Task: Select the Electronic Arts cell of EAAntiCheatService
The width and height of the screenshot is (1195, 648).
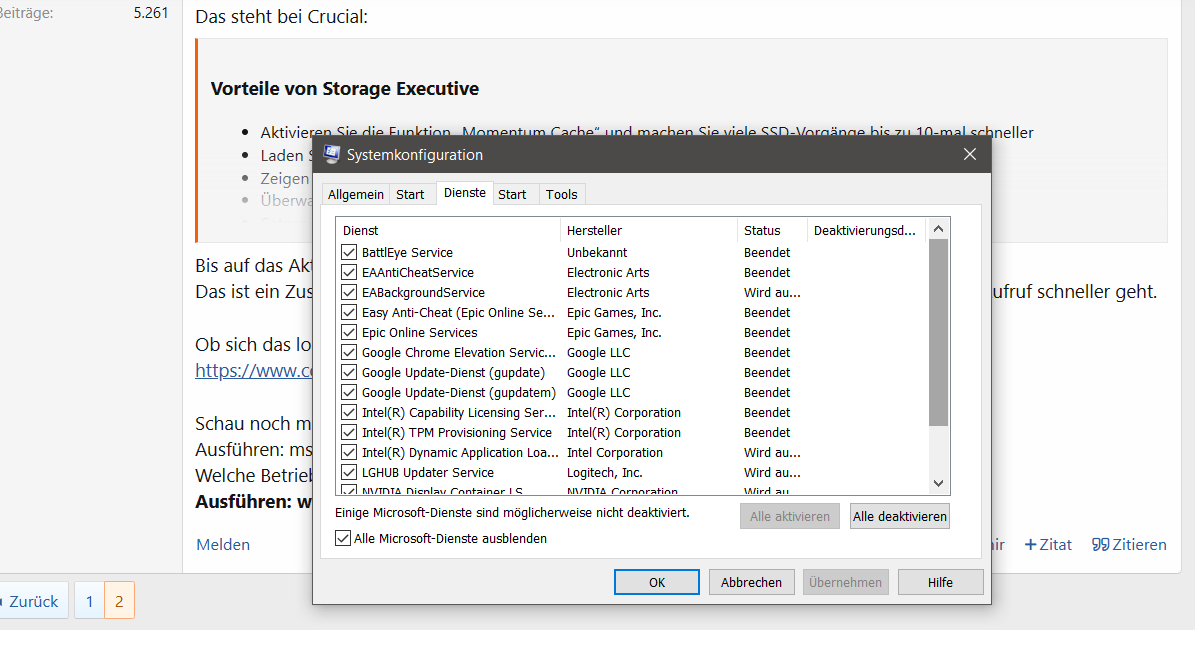Action: point(608,272)
